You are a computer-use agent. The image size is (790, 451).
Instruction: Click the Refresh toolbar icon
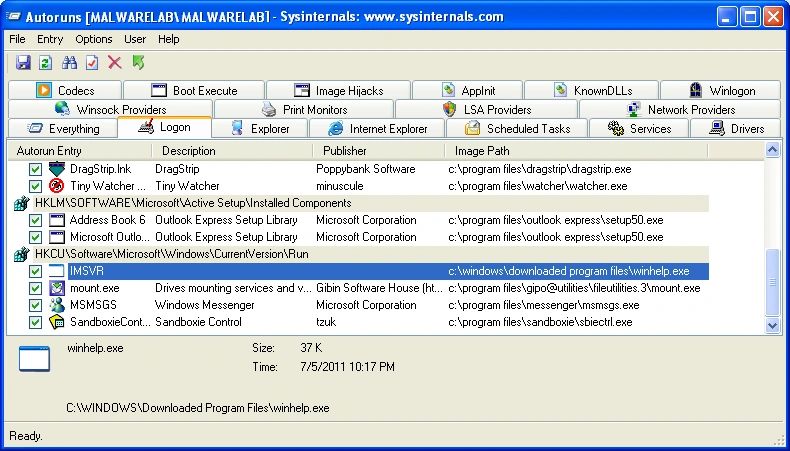click(x=46, y=63)
